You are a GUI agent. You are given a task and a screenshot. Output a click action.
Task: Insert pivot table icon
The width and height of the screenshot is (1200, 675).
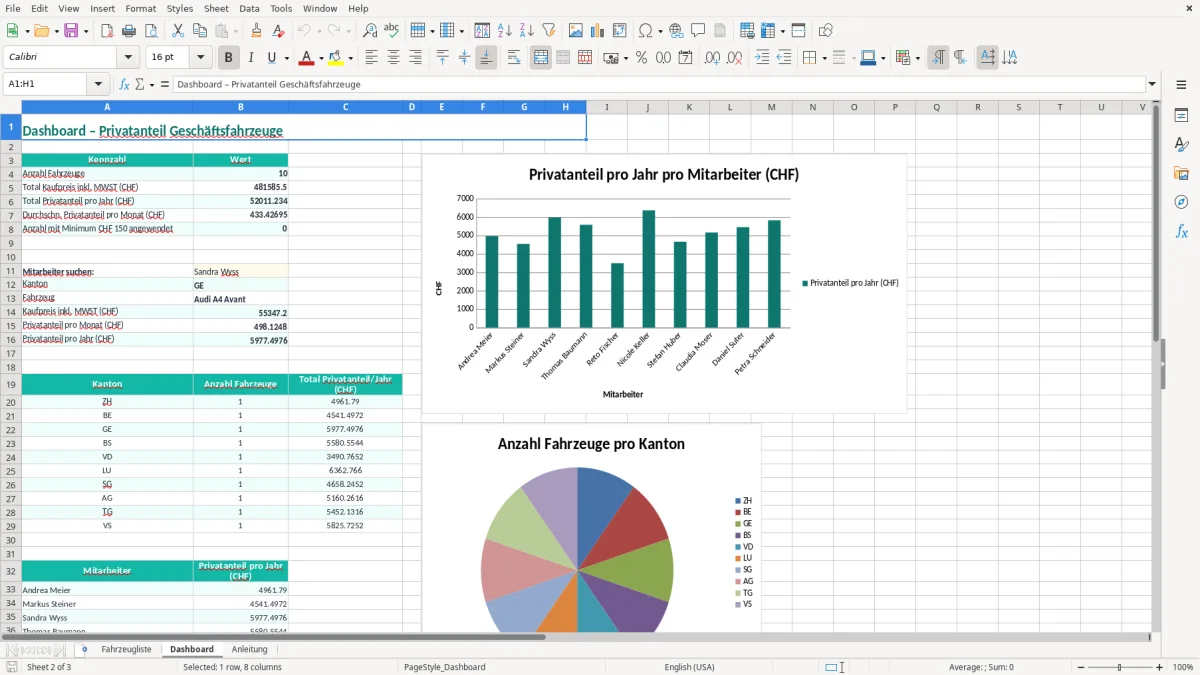(620, 31)
